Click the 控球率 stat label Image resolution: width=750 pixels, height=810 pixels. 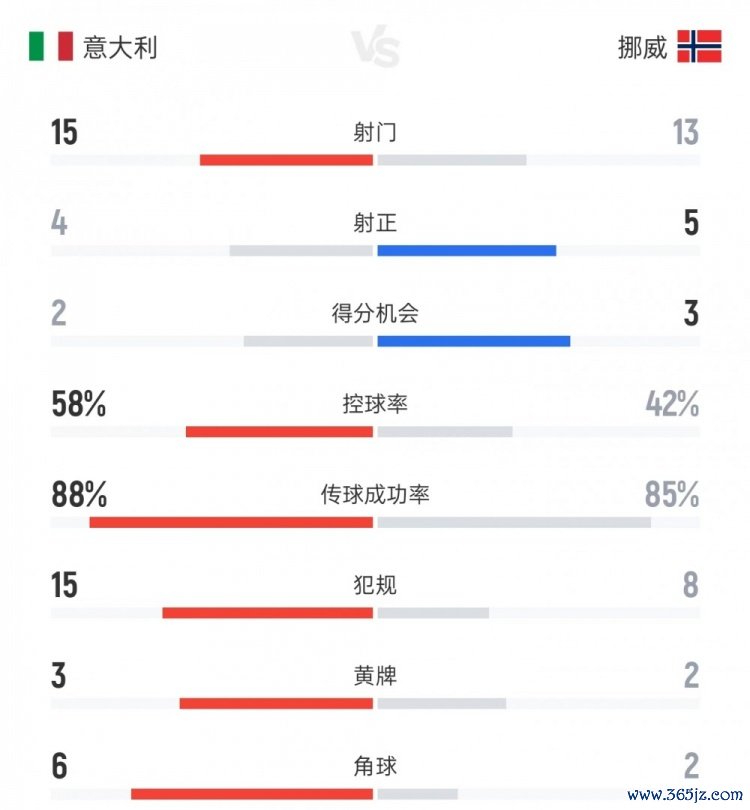point(375,405)
